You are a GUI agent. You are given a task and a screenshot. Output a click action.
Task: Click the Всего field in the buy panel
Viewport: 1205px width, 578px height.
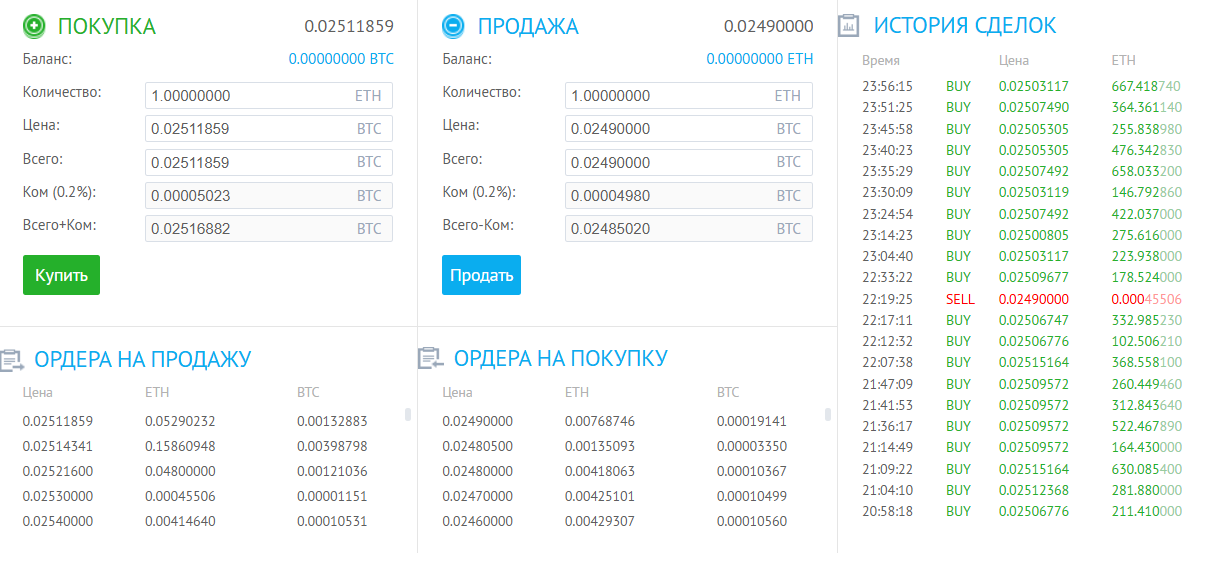[268, 162]
